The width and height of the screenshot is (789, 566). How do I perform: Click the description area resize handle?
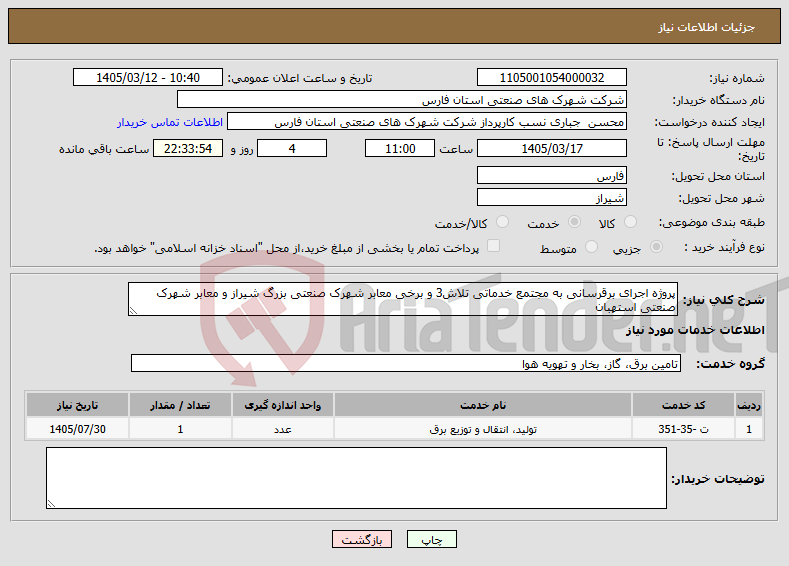click(x=133, y=311)
